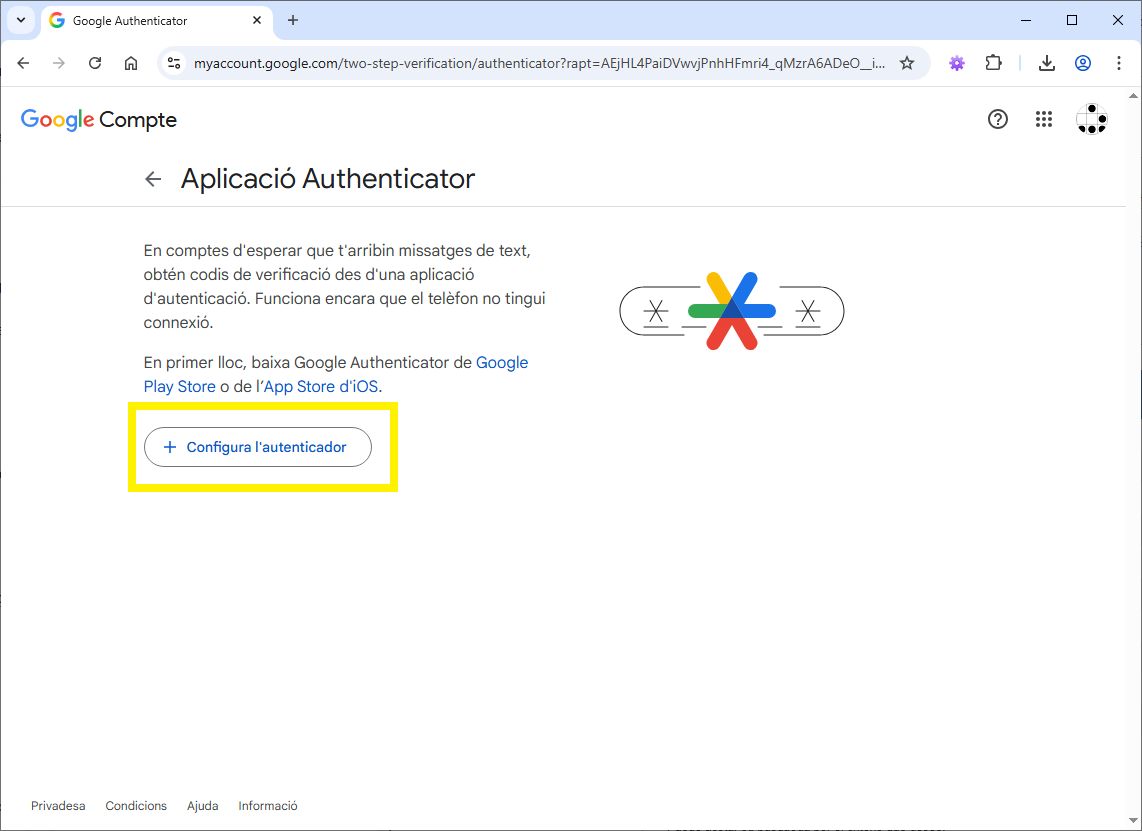This screenshot has height=831, width=1142.
Task: Bookmark the page with the star icon
Action: pos(907,62)
